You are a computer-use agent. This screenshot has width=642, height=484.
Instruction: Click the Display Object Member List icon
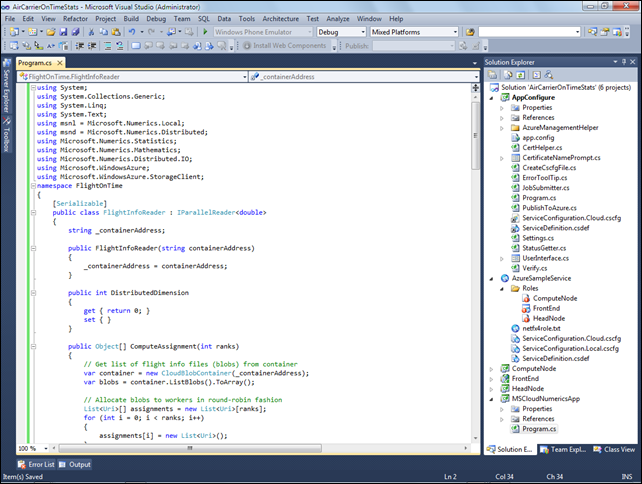(14, 46)
